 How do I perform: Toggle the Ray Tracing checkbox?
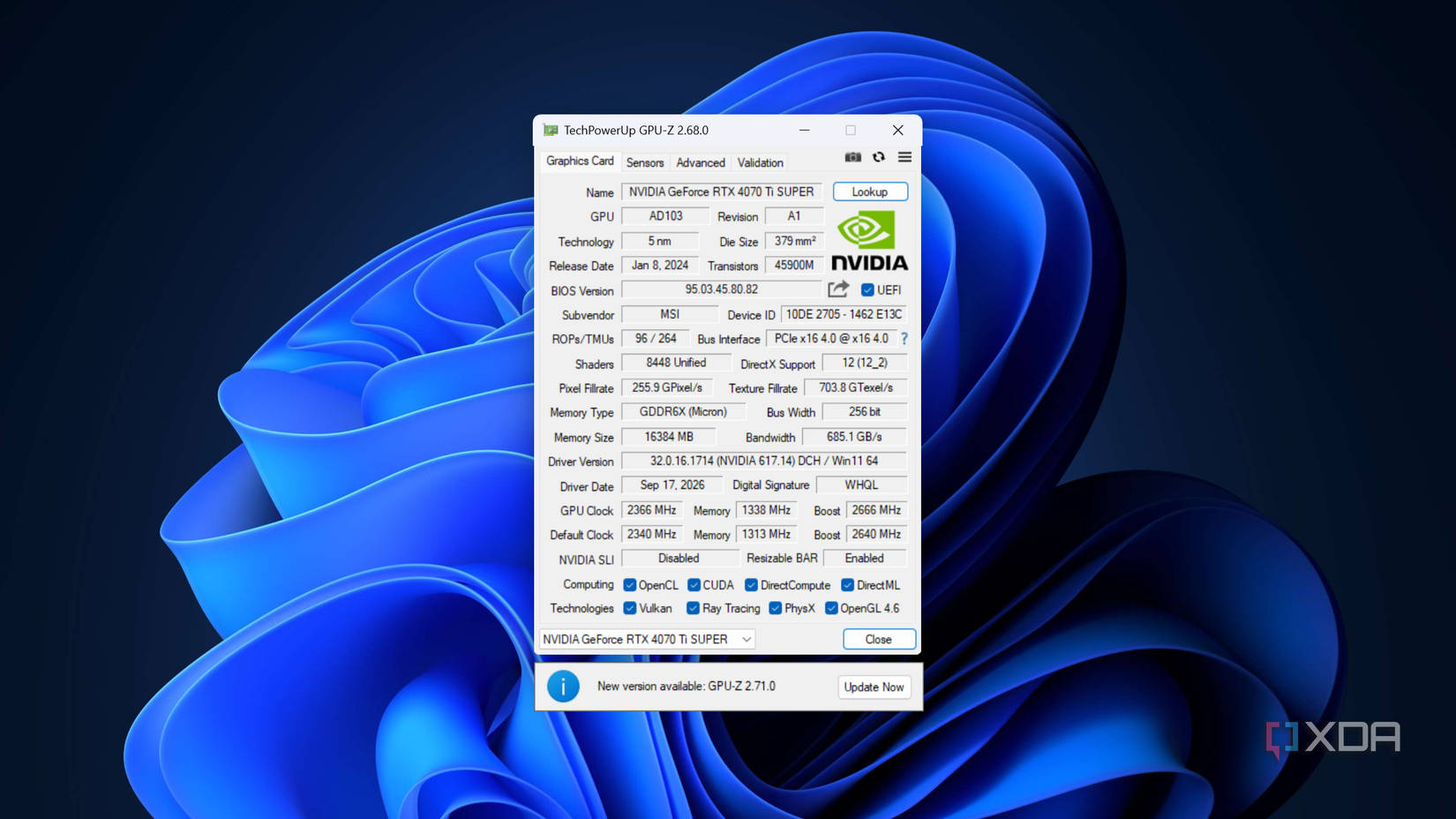693,608
